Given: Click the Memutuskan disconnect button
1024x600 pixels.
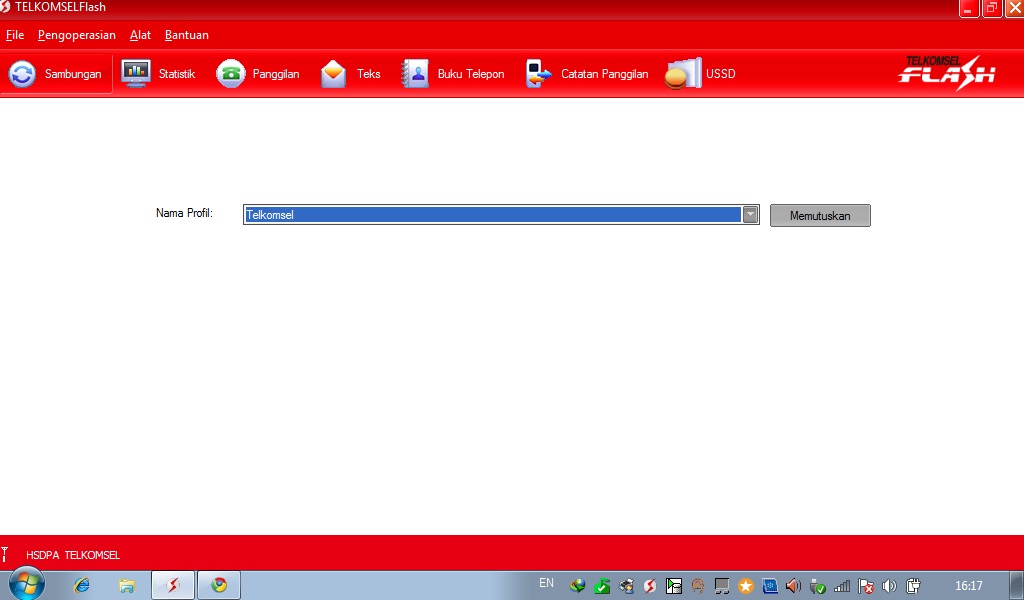Looking at the screenshot, I should pos(820,215).
